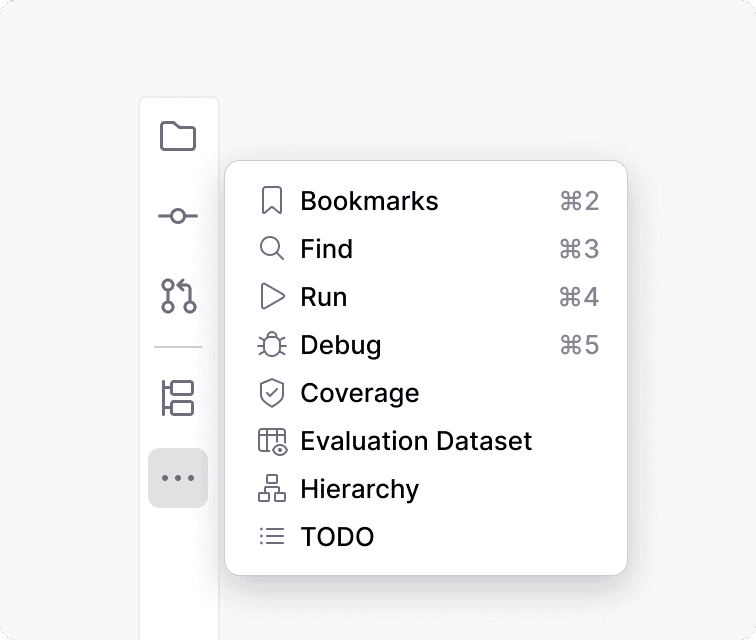Click the TODO list icon

[x=271, y=537]
